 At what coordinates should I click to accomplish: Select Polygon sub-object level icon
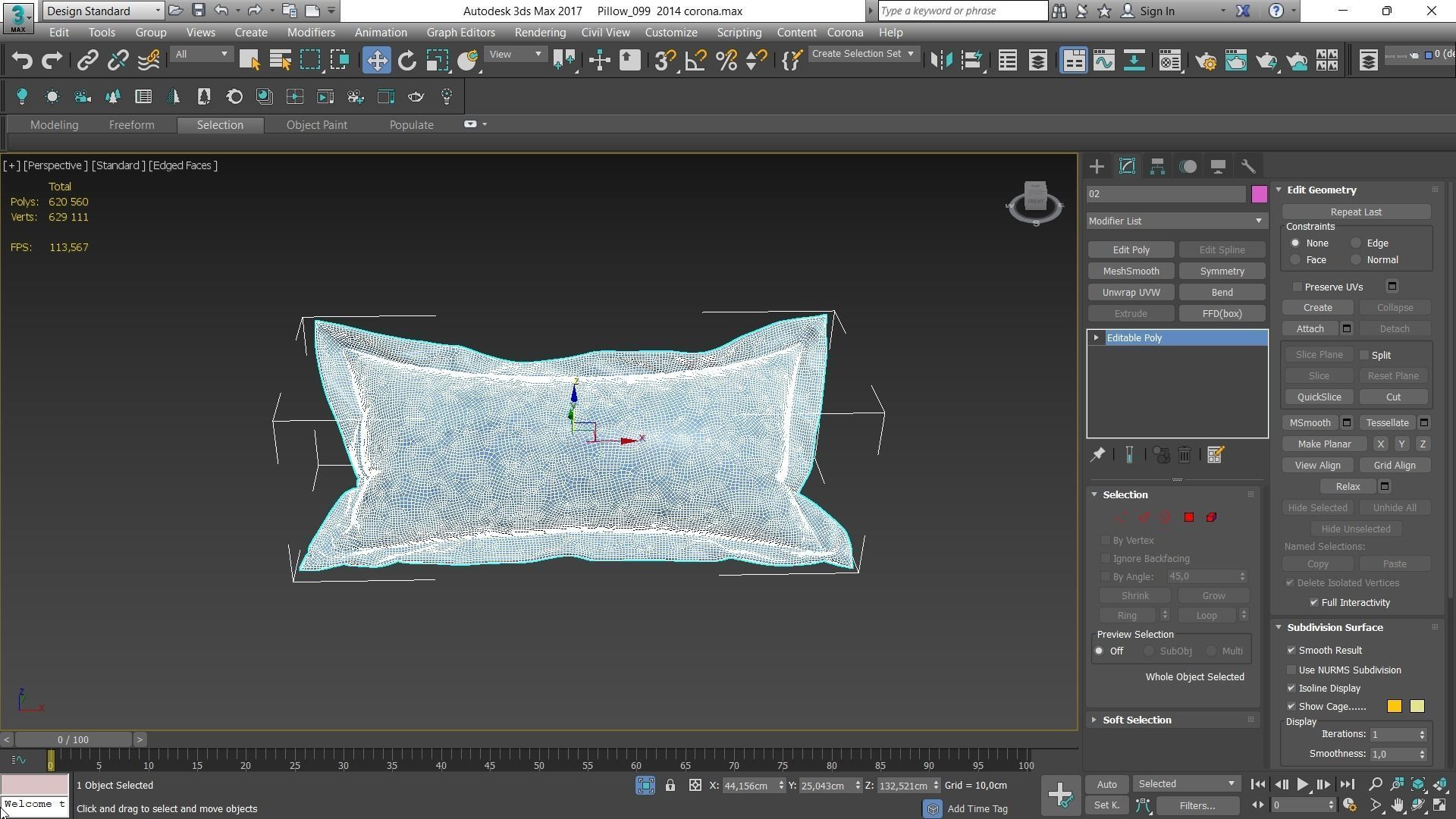pos(1189,517)
